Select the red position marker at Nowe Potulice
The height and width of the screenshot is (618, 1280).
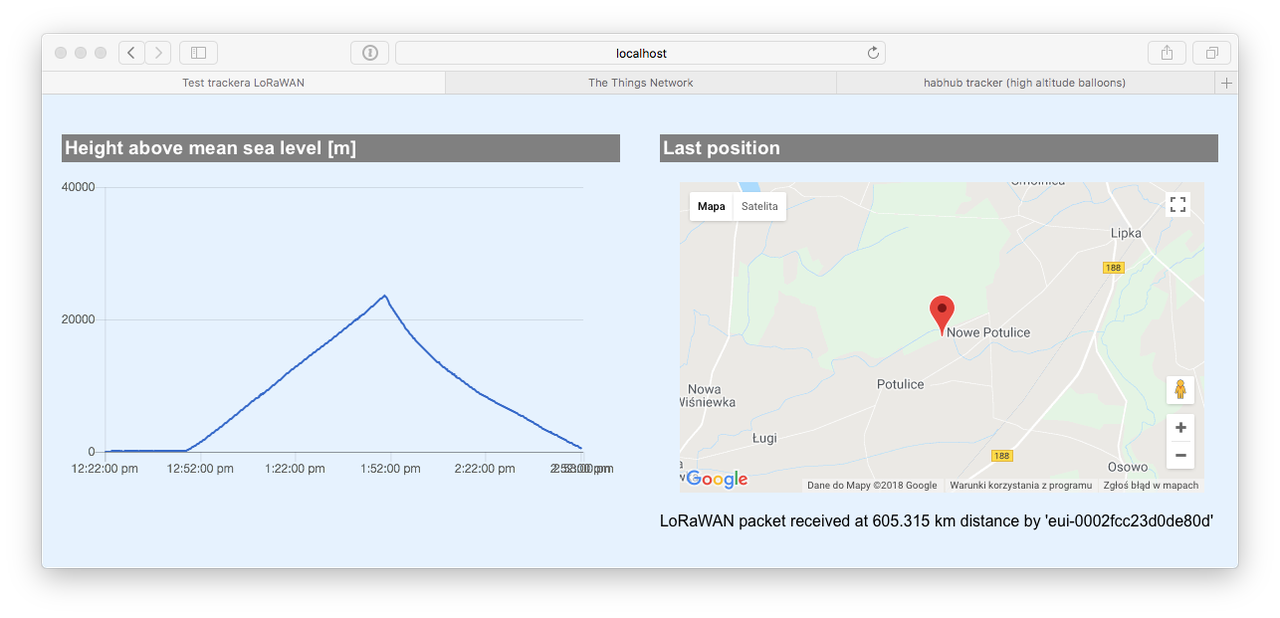942,314
